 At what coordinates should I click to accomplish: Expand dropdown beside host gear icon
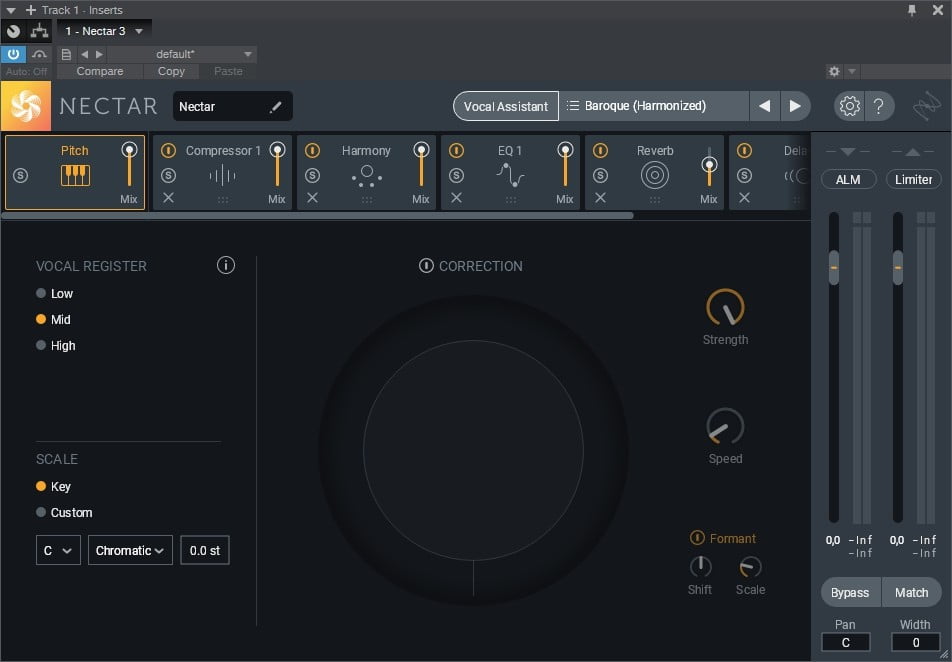pyautogui.click(x=852, y=72)
